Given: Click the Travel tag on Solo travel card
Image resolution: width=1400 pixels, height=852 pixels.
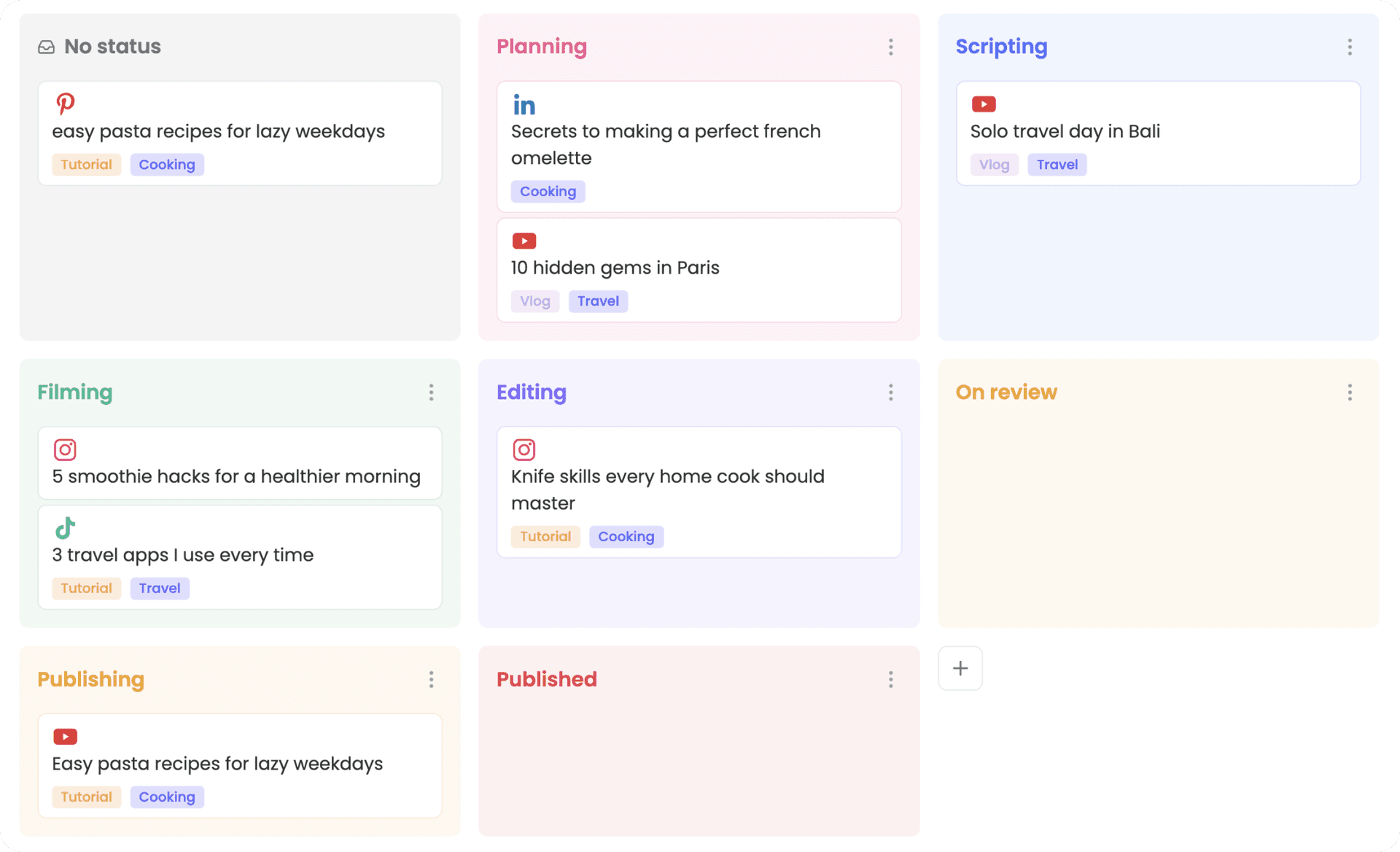Looking at the screenshot, I should tap(1057, 165).
